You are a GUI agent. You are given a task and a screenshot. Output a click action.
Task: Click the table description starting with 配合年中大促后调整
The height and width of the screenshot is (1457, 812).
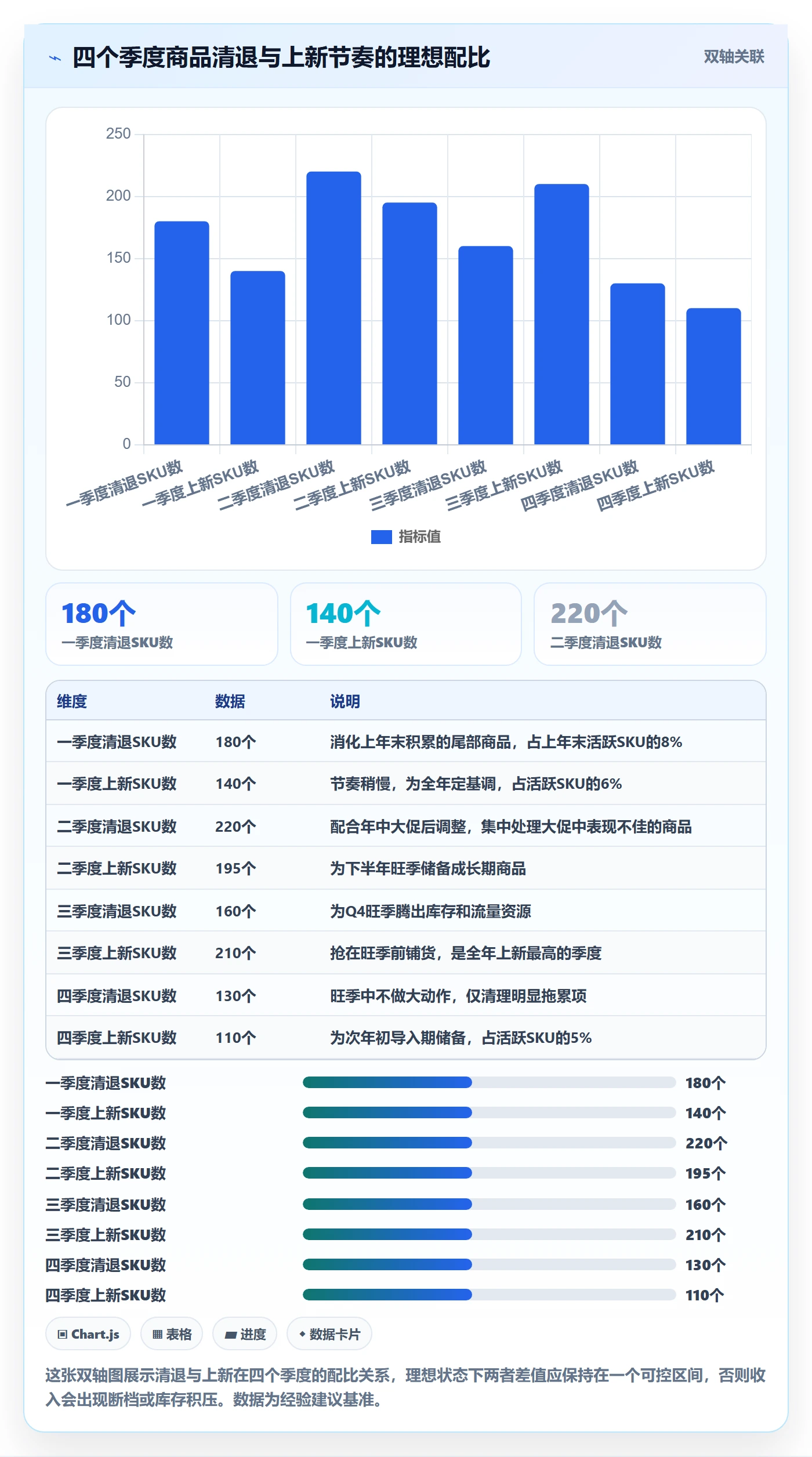pos(511,827)
